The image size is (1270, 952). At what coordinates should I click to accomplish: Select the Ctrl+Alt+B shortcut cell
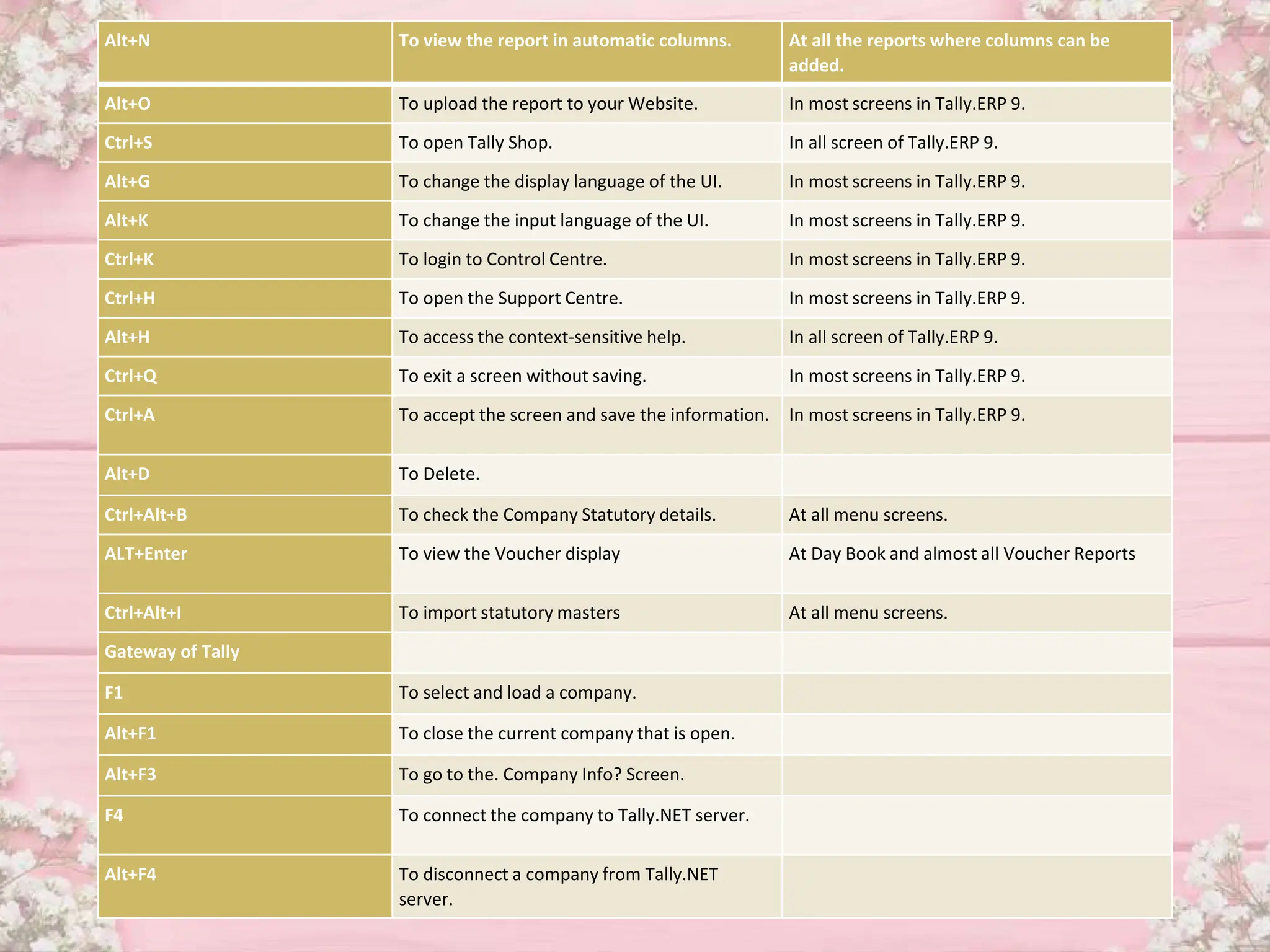245,516
